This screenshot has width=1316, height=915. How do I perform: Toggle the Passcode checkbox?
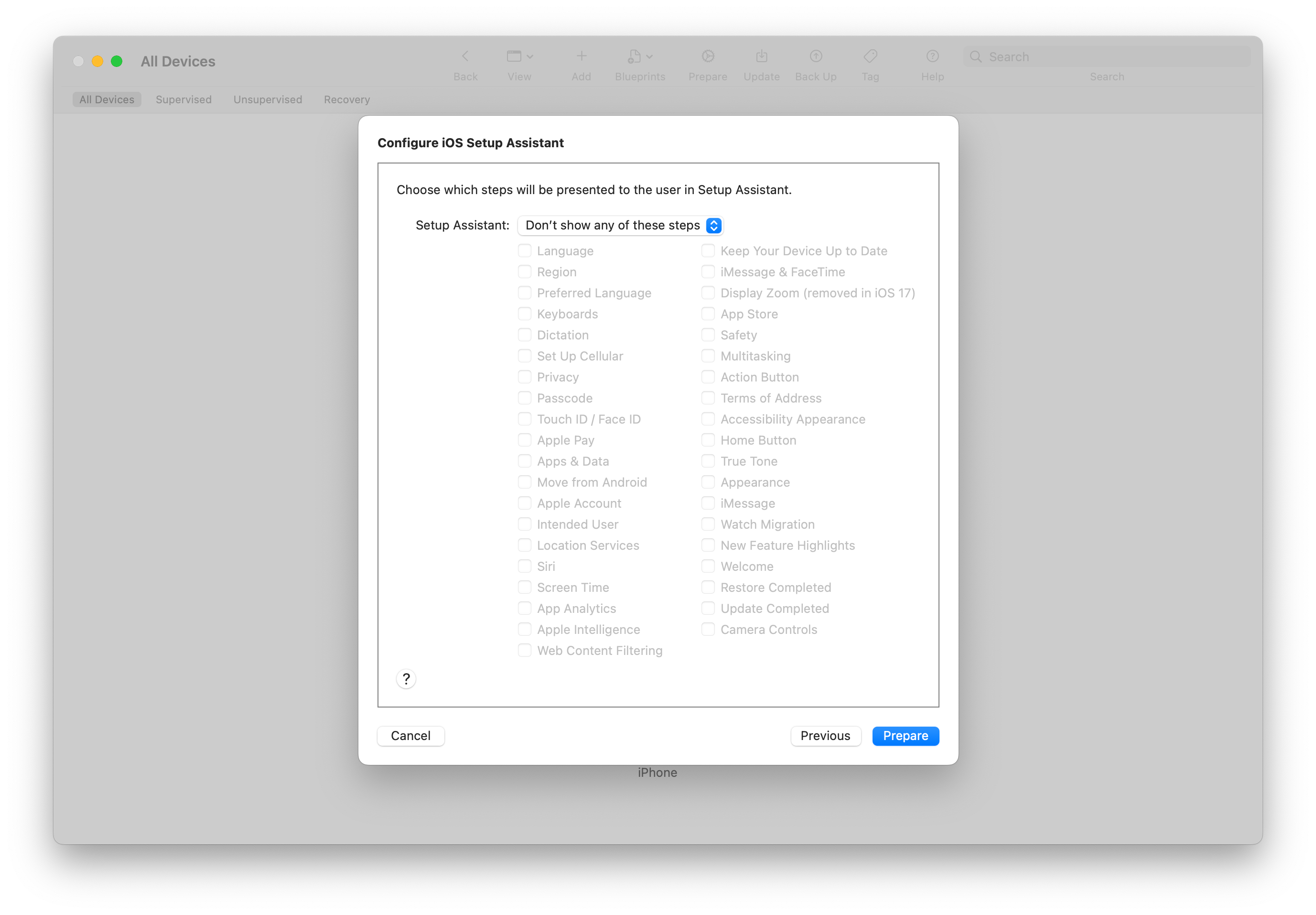click(524, 398)
